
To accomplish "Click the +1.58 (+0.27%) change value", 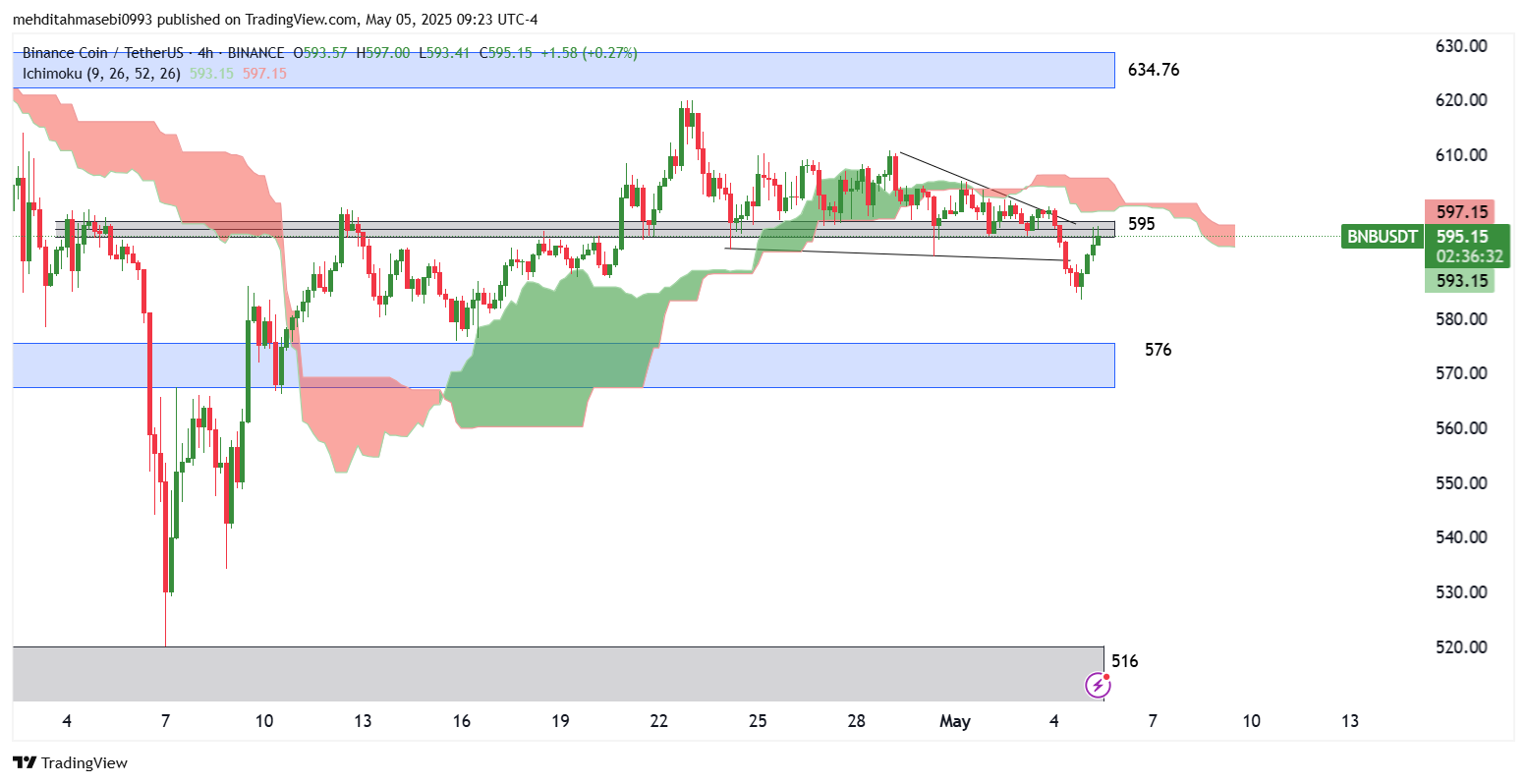I will click(x=590, y=52).
